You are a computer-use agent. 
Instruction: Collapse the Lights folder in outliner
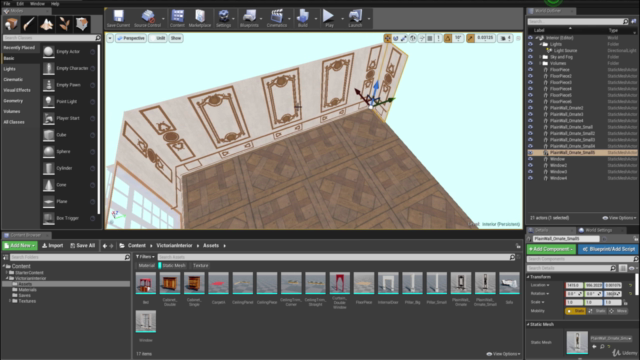(540, 44)
